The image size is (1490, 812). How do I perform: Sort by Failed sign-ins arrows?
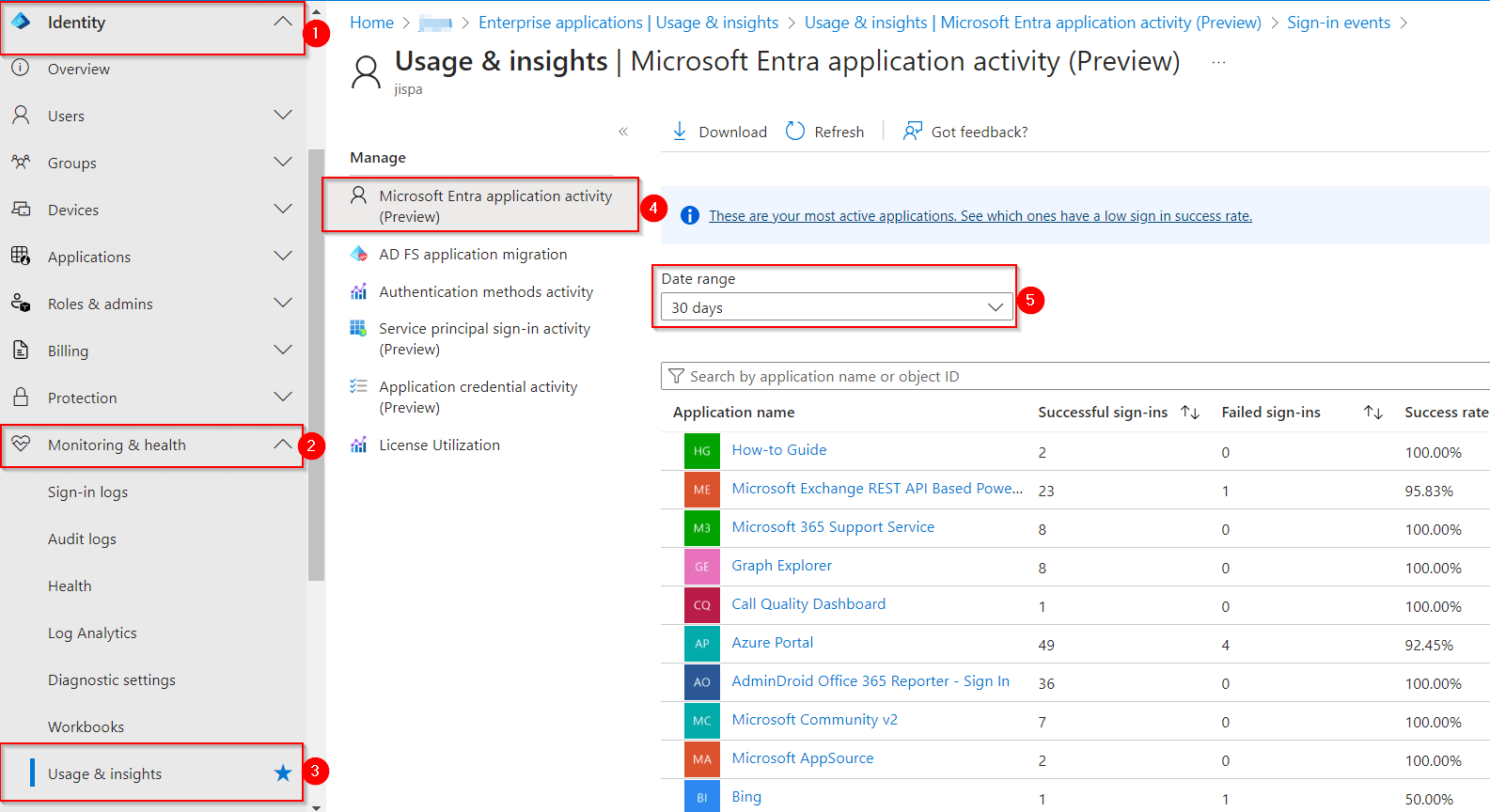tap(1373, 412)
